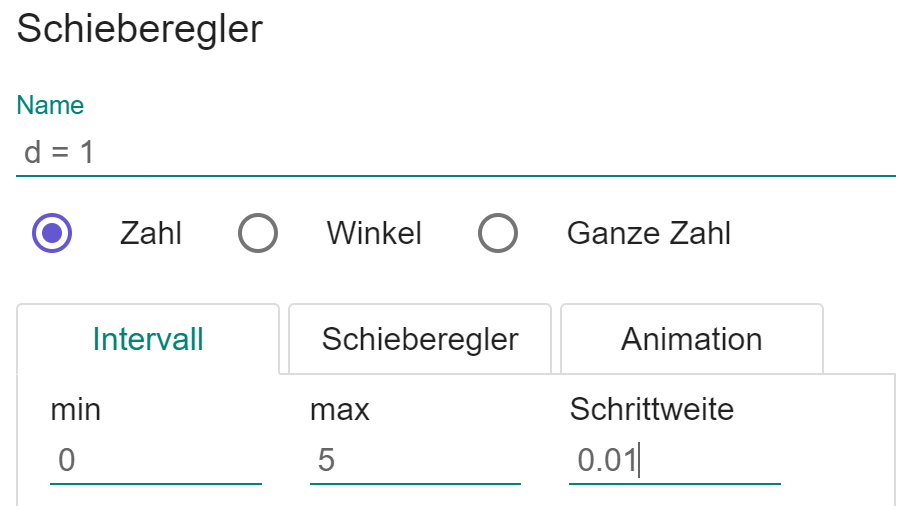This screenshot has height=506, width=900.
Task: Click the '0.01' step value text
Action: coord(607,461)
